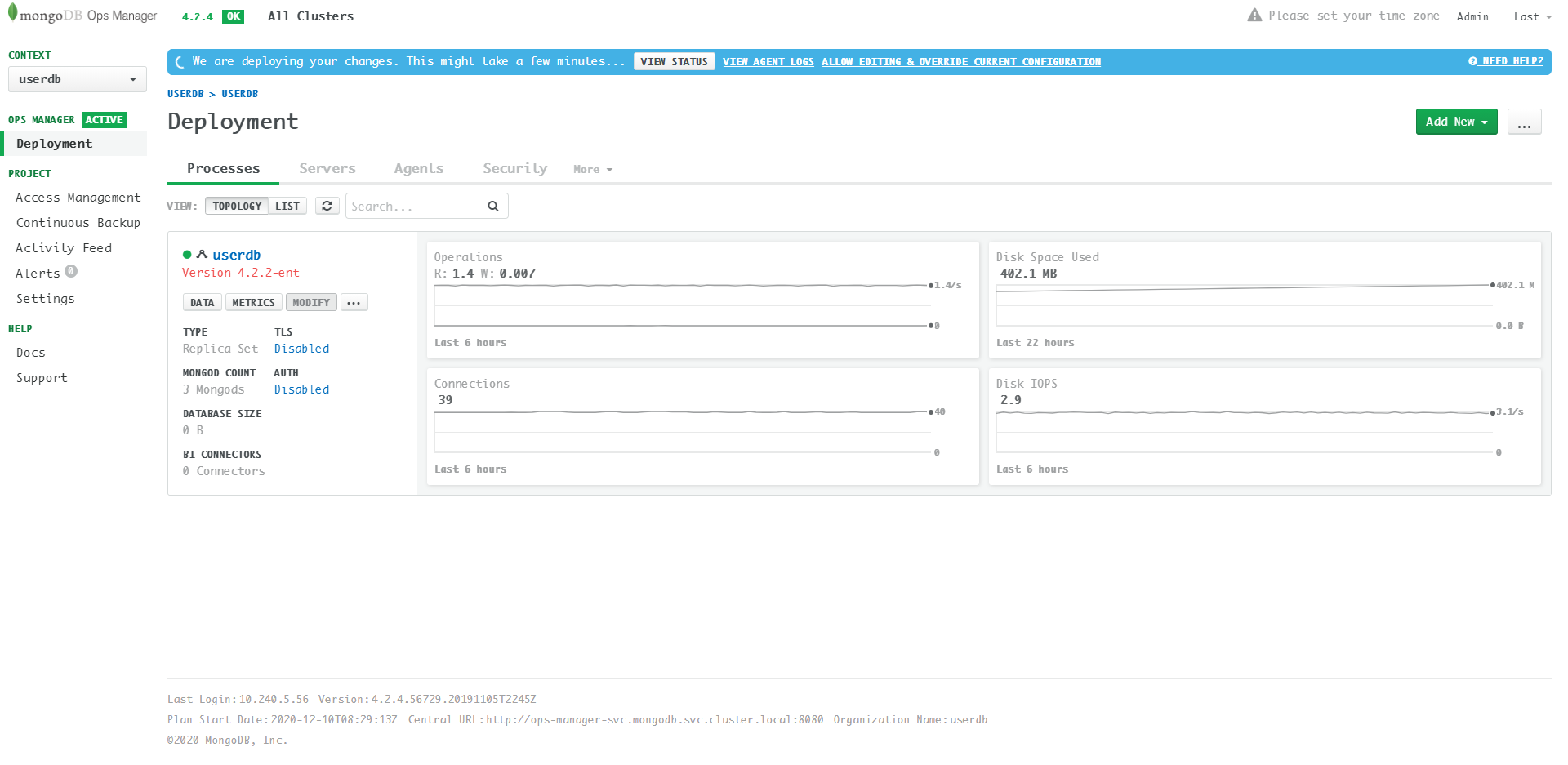The image size is (1568, 765).
Task: Open the ellipsis menu next to MODIFY
Action: [354, 302]
